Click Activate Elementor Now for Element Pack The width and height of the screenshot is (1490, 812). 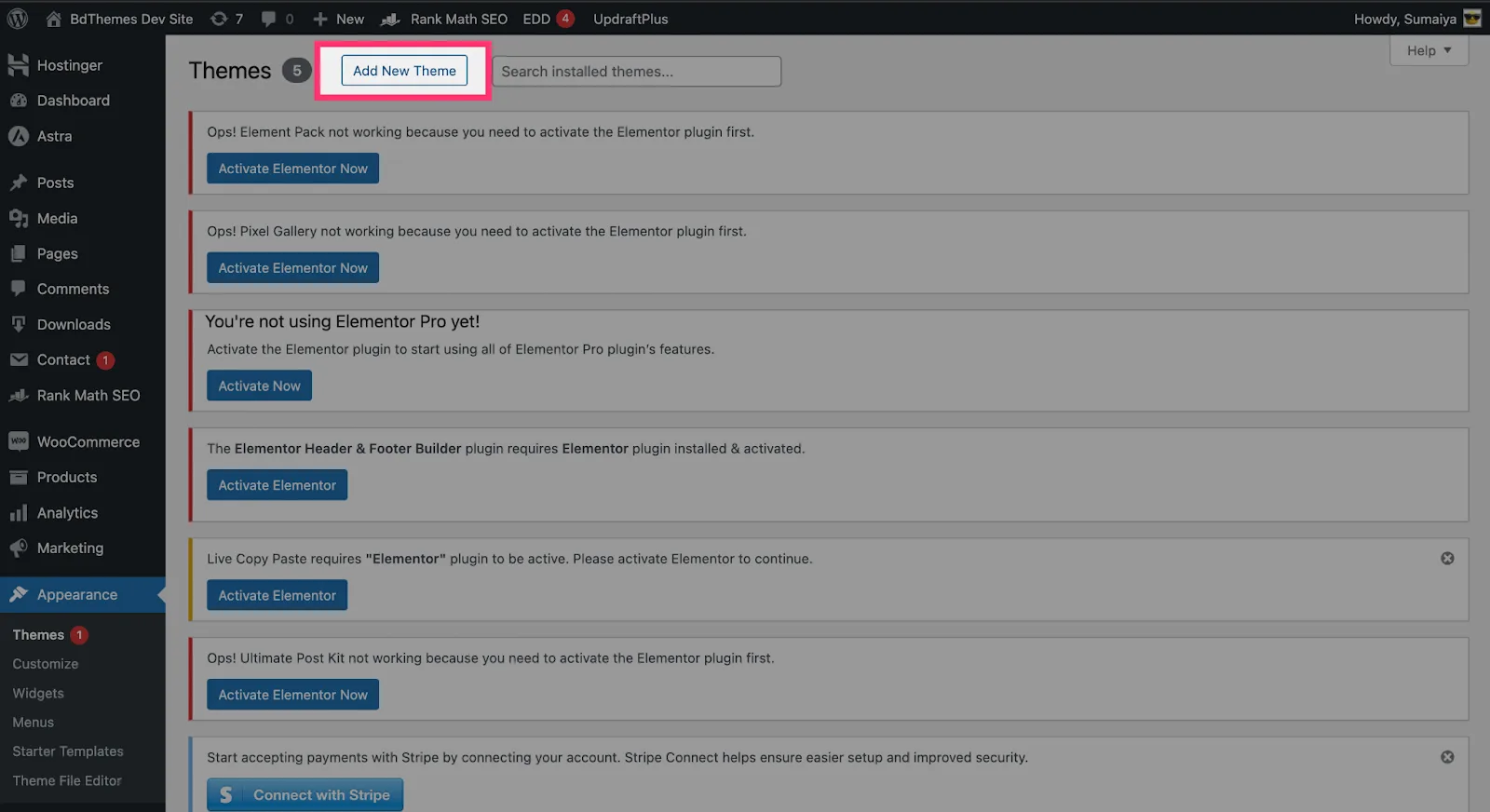click(x=292, y=169)
